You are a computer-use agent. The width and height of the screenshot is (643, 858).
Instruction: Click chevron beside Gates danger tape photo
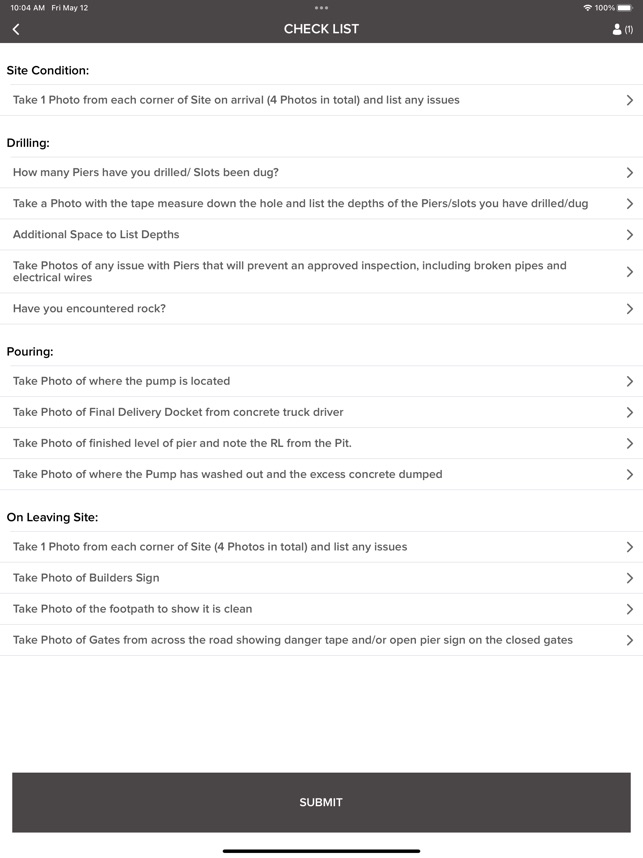tap(629, 640)
